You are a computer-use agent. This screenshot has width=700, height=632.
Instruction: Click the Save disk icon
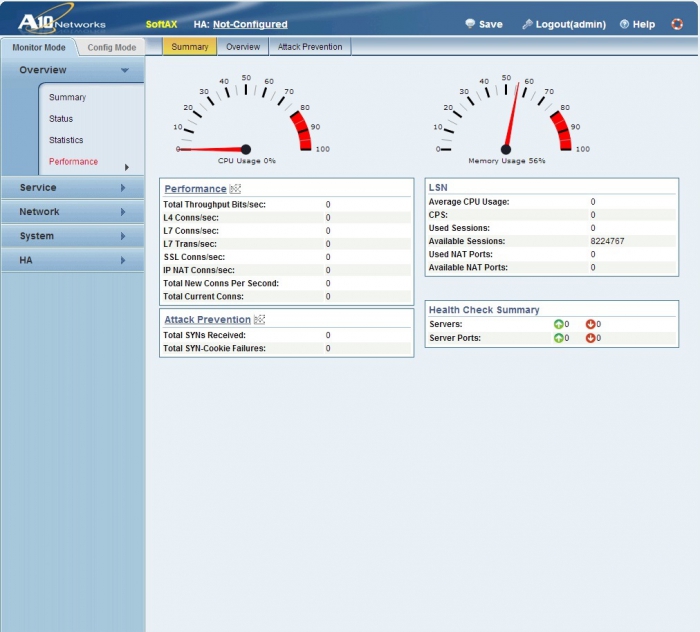pyautogui.click(x=470, y=24)
